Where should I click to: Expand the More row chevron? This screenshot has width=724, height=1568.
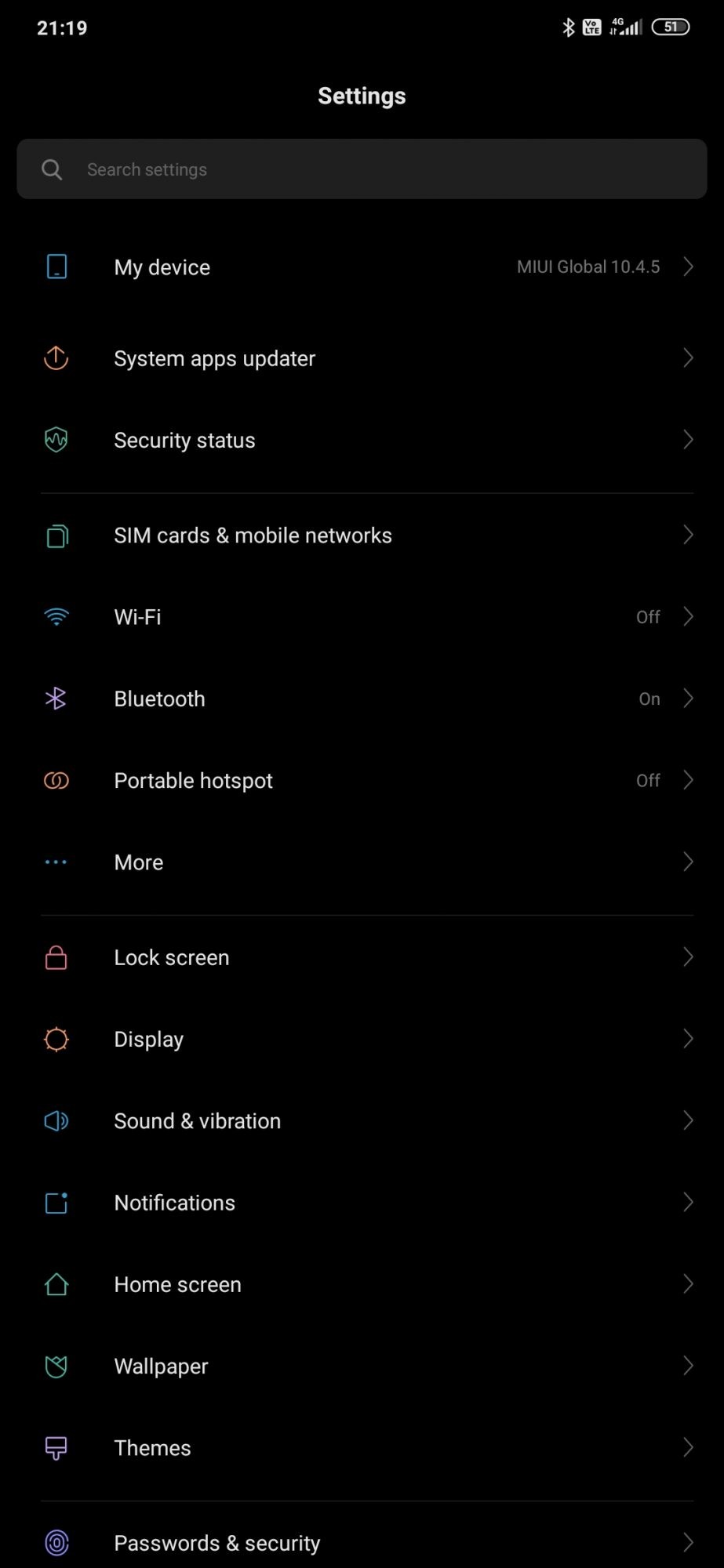pyautogui.click(x=688, y=862)
